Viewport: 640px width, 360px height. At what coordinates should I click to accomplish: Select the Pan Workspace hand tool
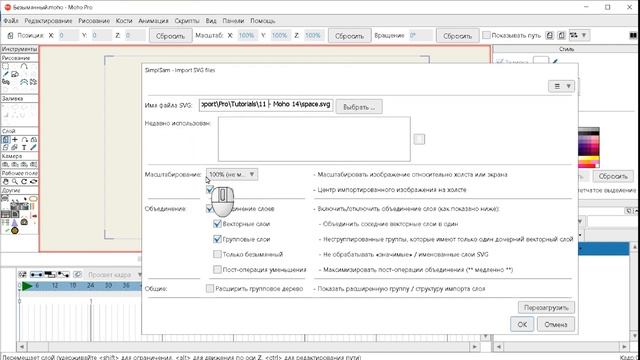6,182
